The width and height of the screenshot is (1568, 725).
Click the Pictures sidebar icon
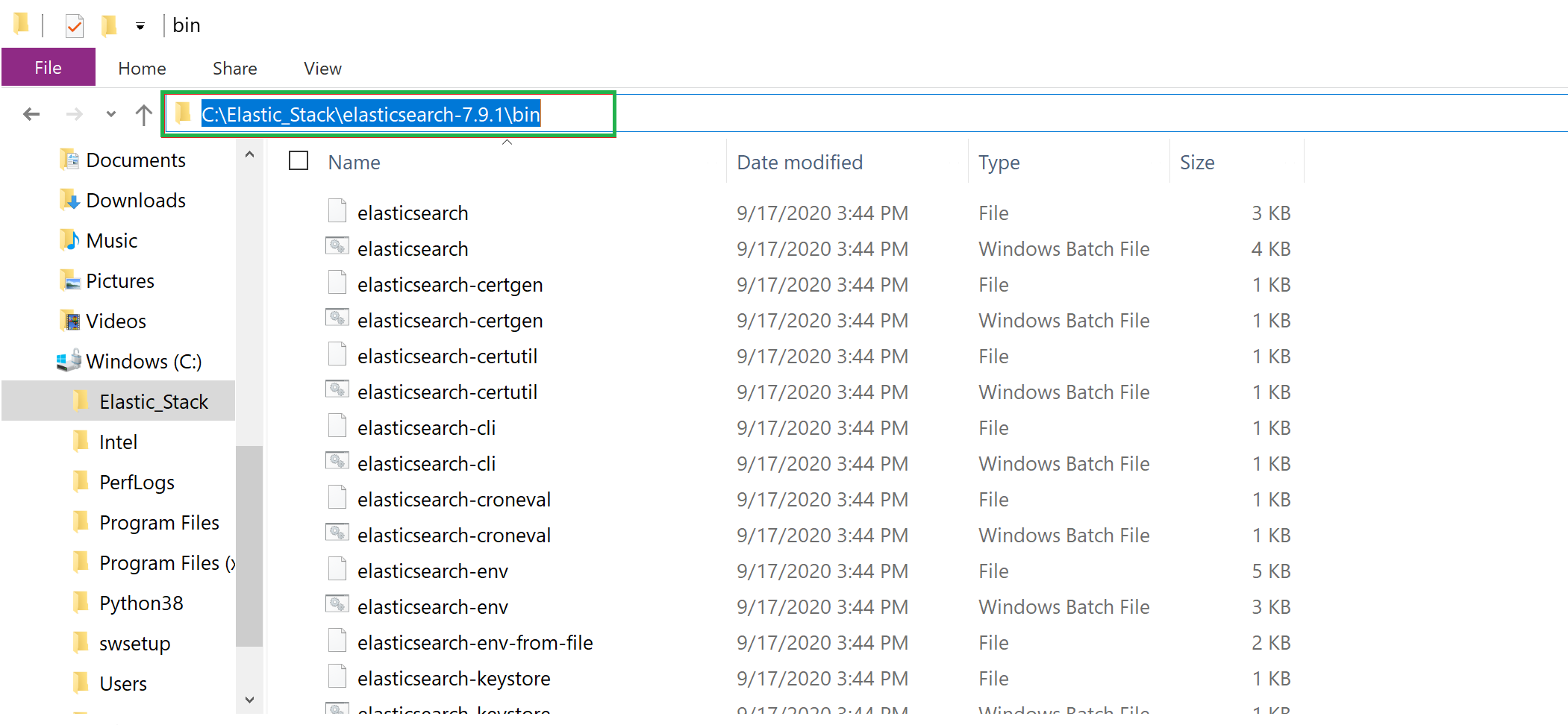[71, 280]
